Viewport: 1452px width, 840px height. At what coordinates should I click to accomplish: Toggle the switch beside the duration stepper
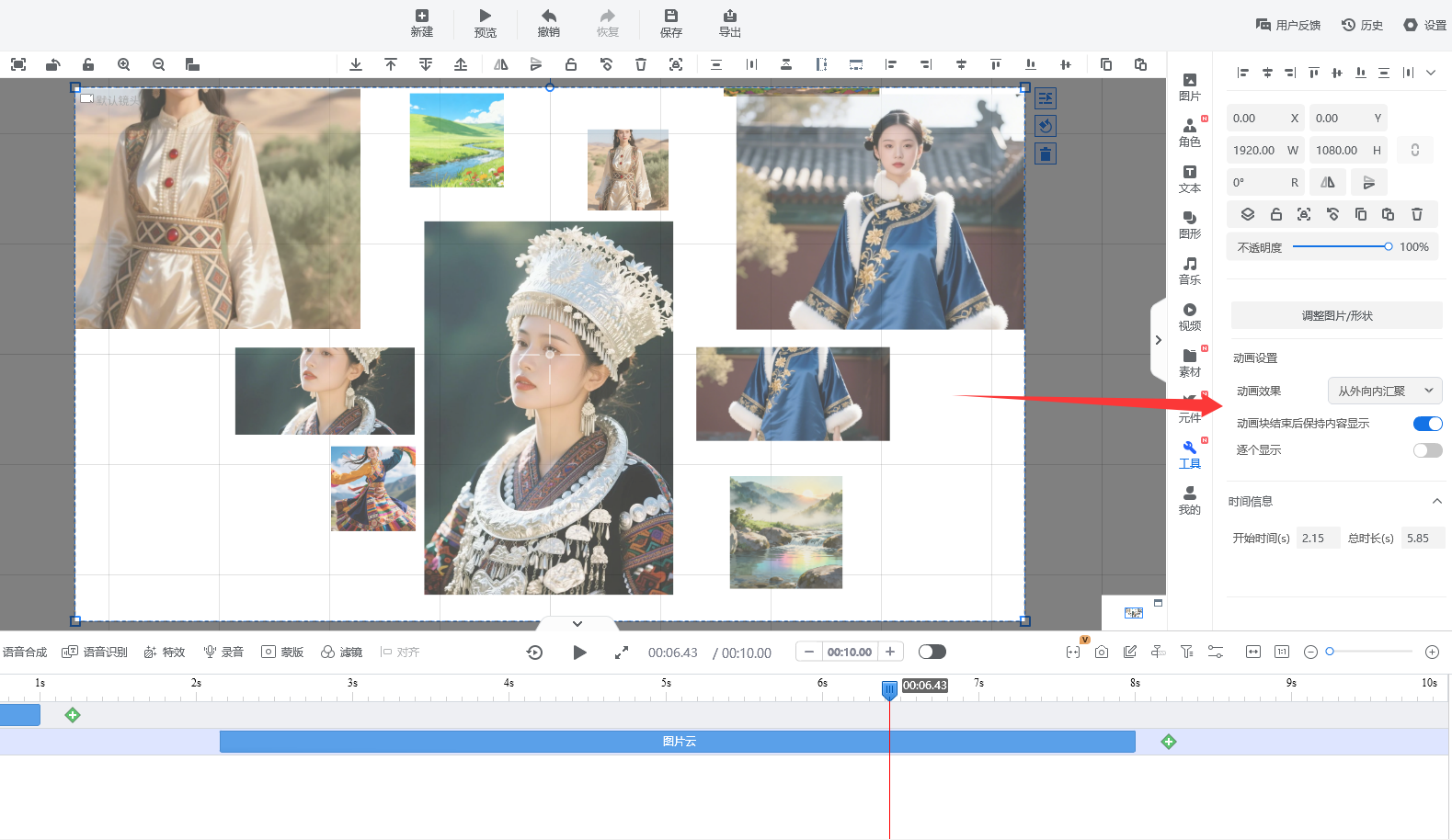(932, 652)
